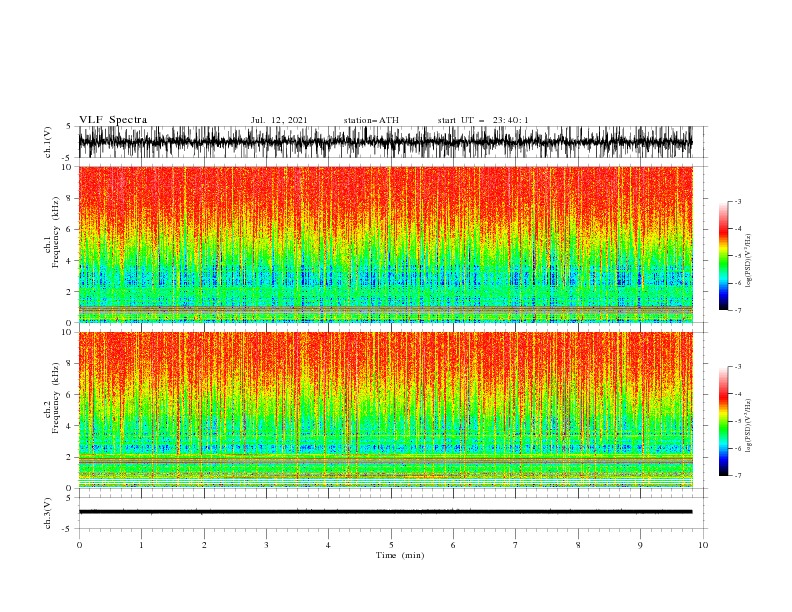Screen dimensions: 792x612
Task: Click inside the ch.1 spectrogram panel
Action: (x=385, y=244)
